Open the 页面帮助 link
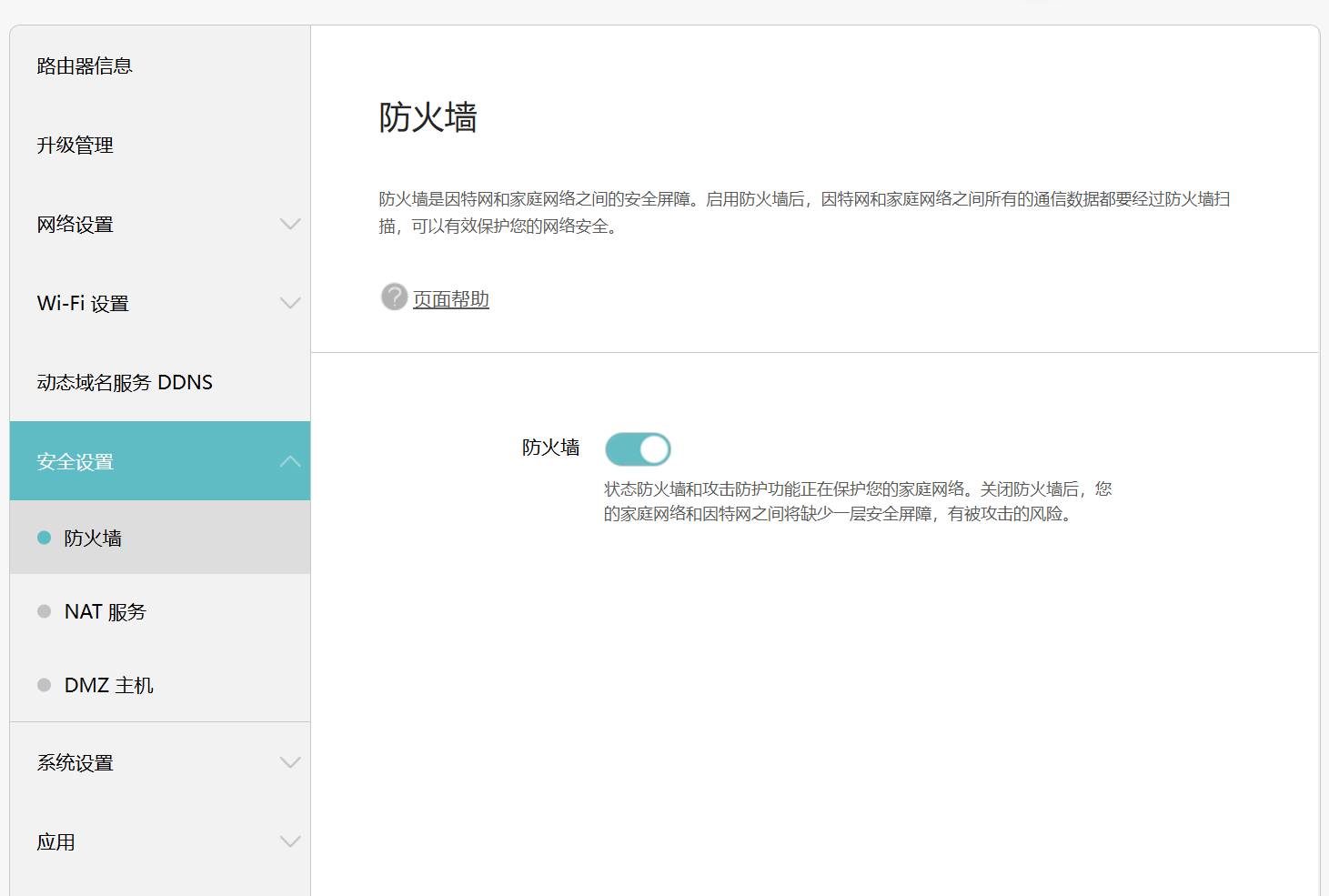This screenshot has width=1329, height=896. tap(451, 299)
